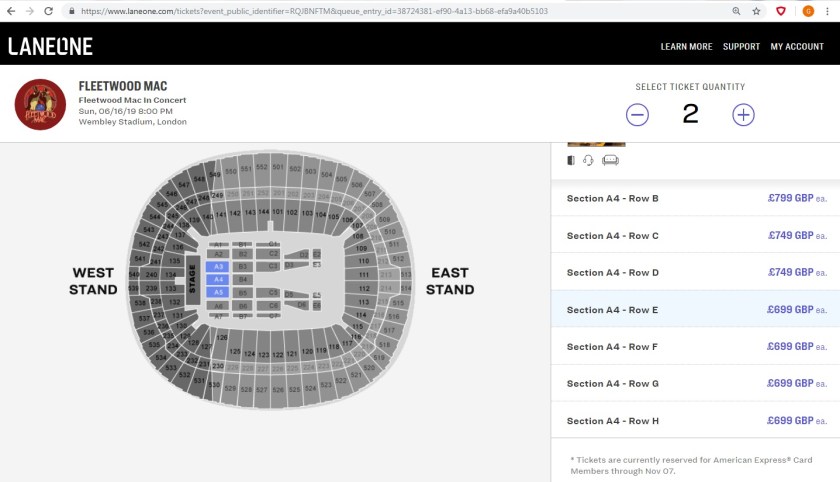This screenshot has height=482, width=840.
Task: Bookmark page with star icon
Action: tap(757, 11)
